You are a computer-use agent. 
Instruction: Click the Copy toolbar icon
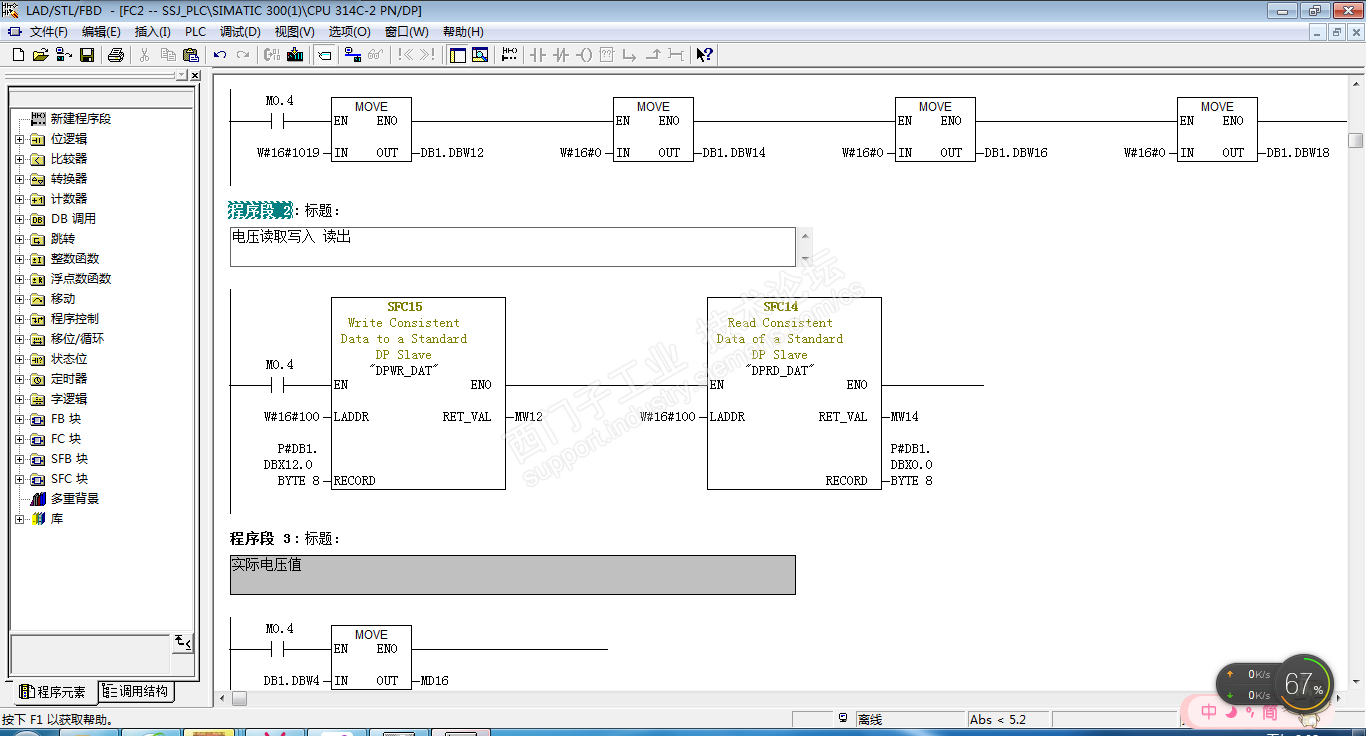[168, 55]
